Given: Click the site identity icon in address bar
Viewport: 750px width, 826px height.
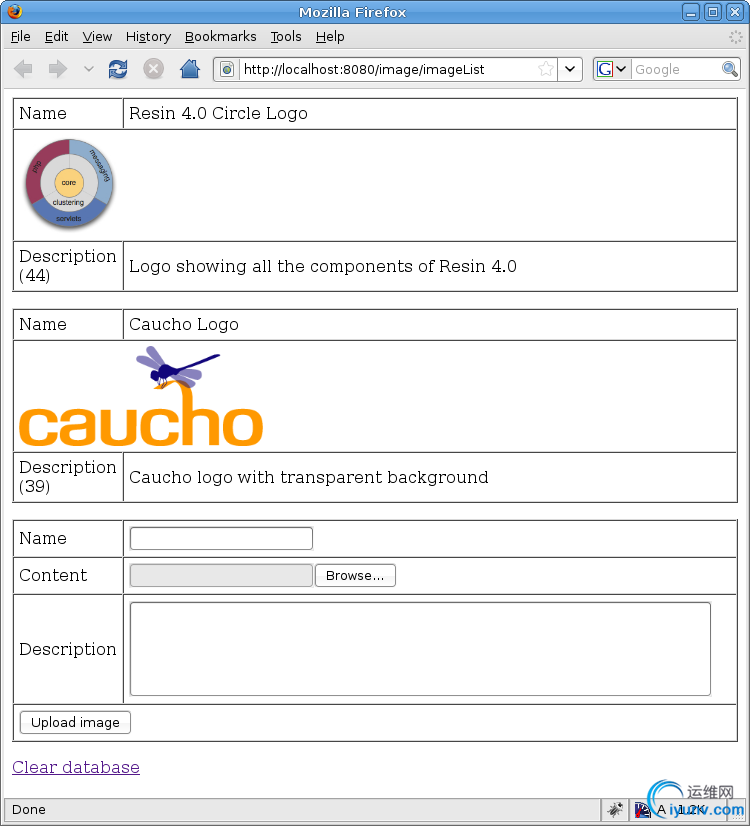Looking at the screenshot, I should 227,70.
